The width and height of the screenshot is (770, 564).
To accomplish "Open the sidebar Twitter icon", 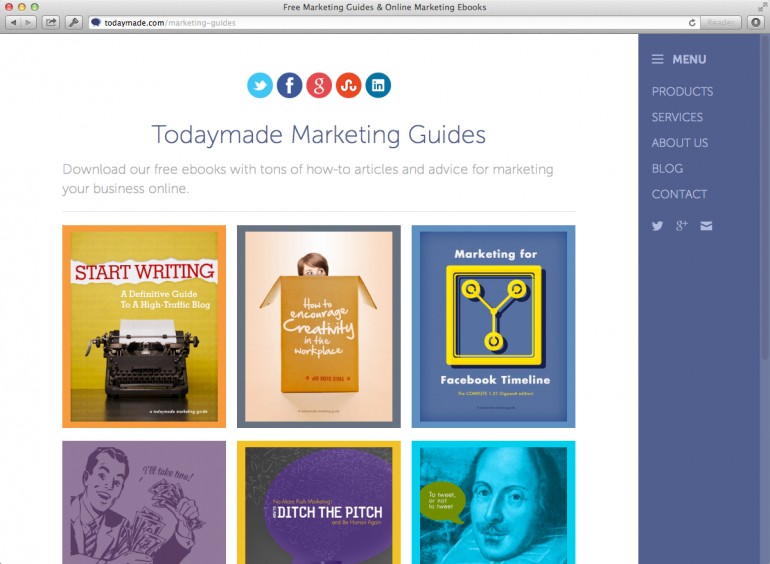I will click(x=657, y=226).
